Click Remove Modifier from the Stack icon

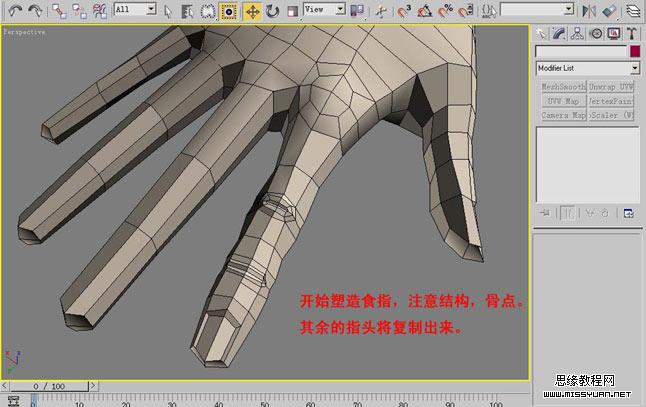tap(605, 213)
